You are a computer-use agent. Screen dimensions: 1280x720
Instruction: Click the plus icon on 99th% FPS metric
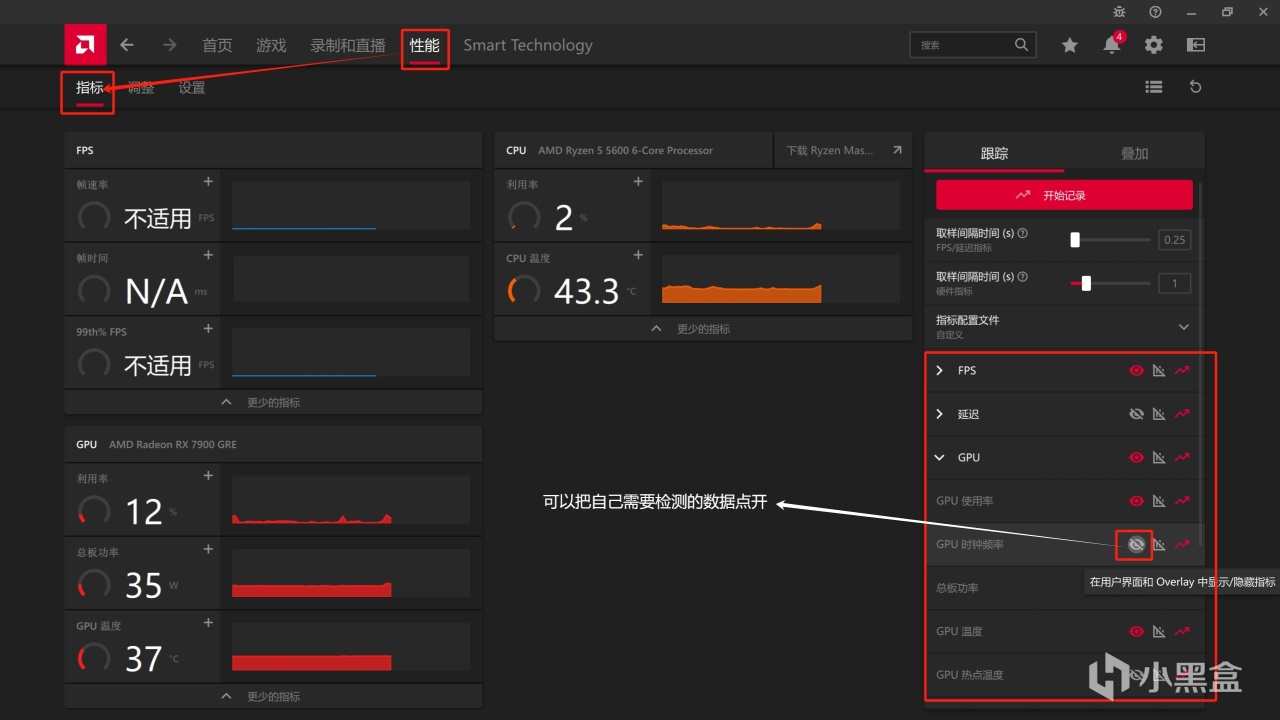(208, 328)
